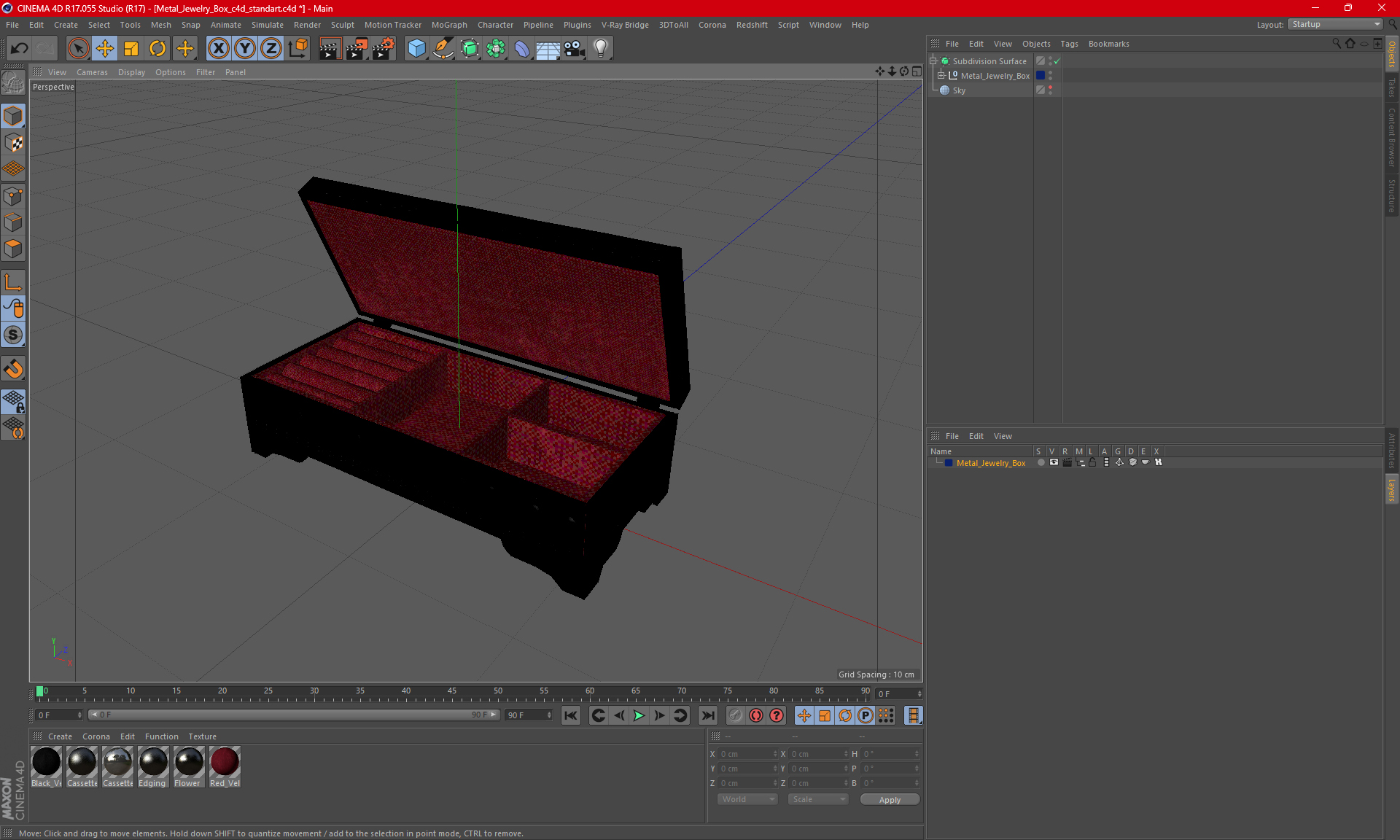Play the animation forward
This screenshot has width=1400, height=840.
639,715
